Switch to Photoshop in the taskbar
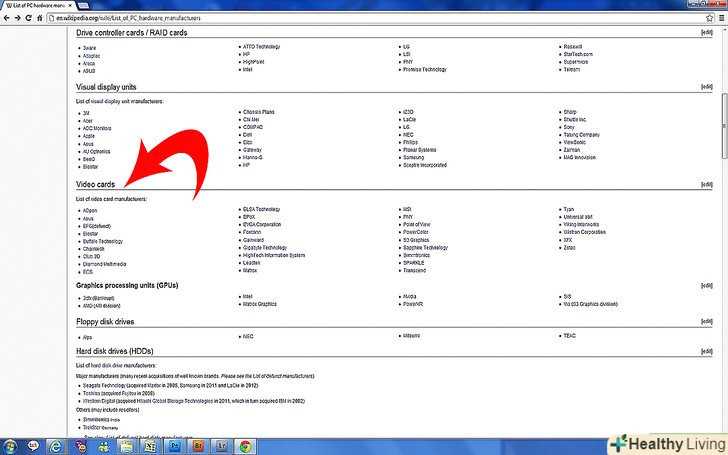The height and width of the screenshot is (455, 728). (x=175, y=447)
